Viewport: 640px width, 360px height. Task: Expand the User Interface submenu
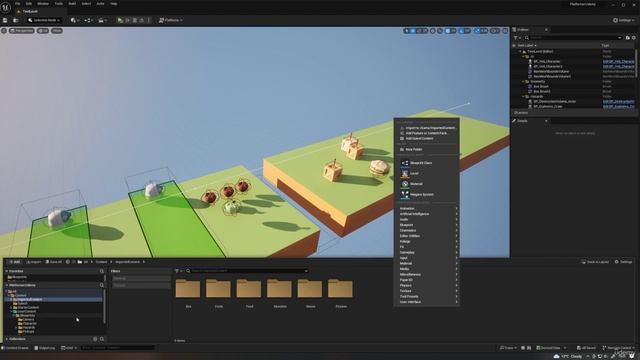[x=427, y=302]
